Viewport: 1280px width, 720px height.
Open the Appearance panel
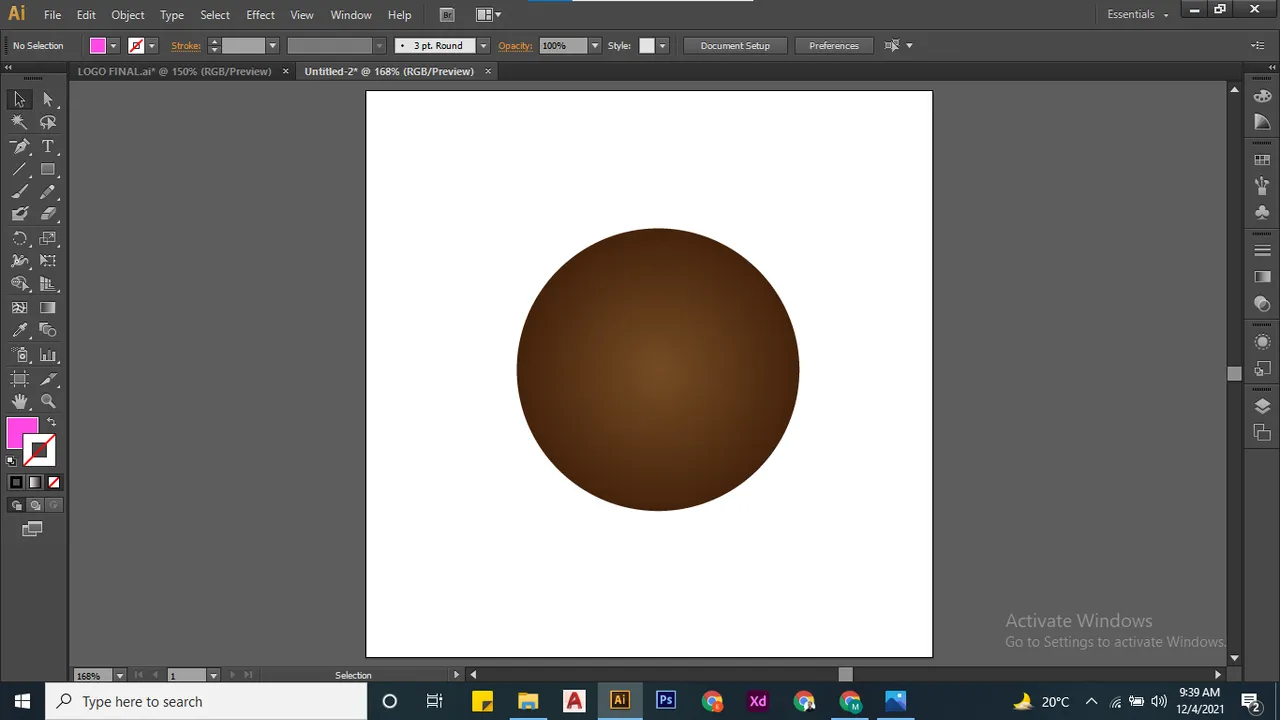(x=1262, y=342)
